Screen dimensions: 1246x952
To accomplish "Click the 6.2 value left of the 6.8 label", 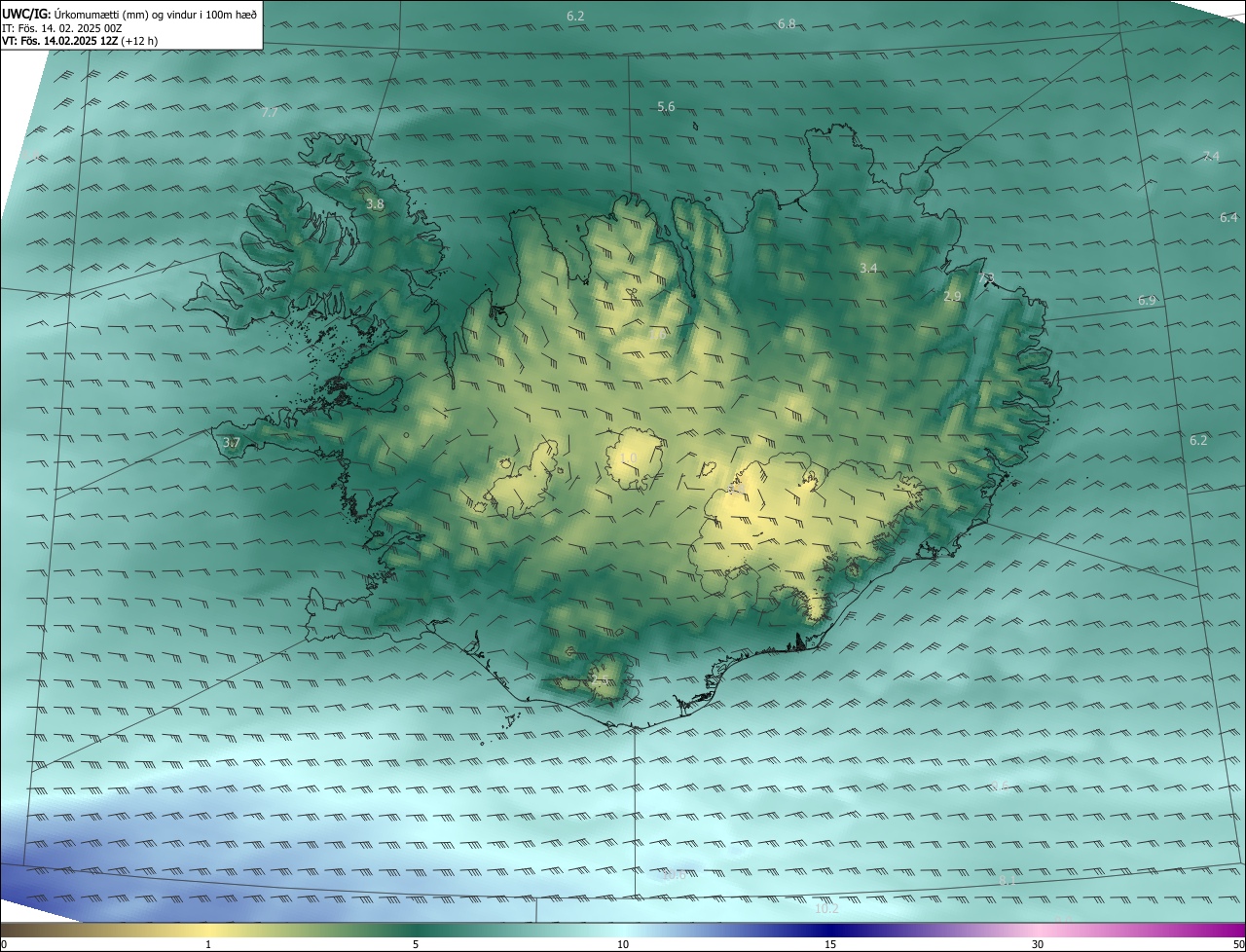I will coord(575,16).
